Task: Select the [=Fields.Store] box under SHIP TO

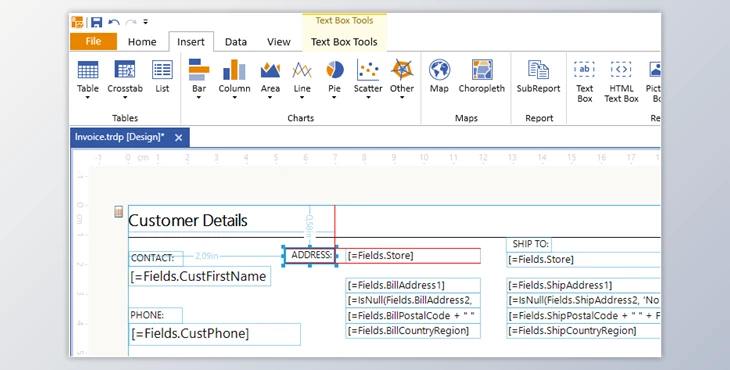Action: 583,260
